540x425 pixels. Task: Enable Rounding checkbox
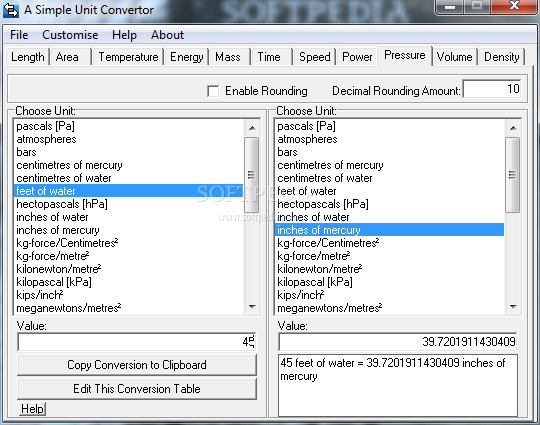[213, 91]
